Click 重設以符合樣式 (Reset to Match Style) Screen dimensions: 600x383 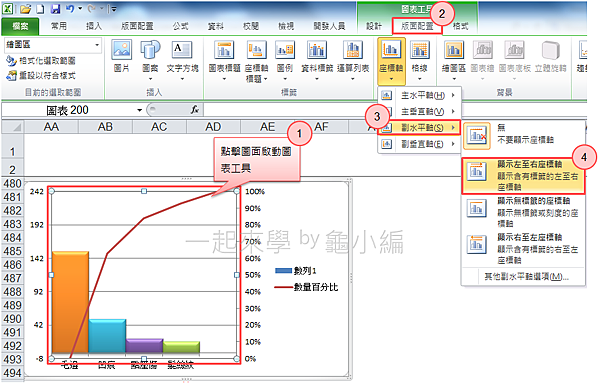pos(41,75)
